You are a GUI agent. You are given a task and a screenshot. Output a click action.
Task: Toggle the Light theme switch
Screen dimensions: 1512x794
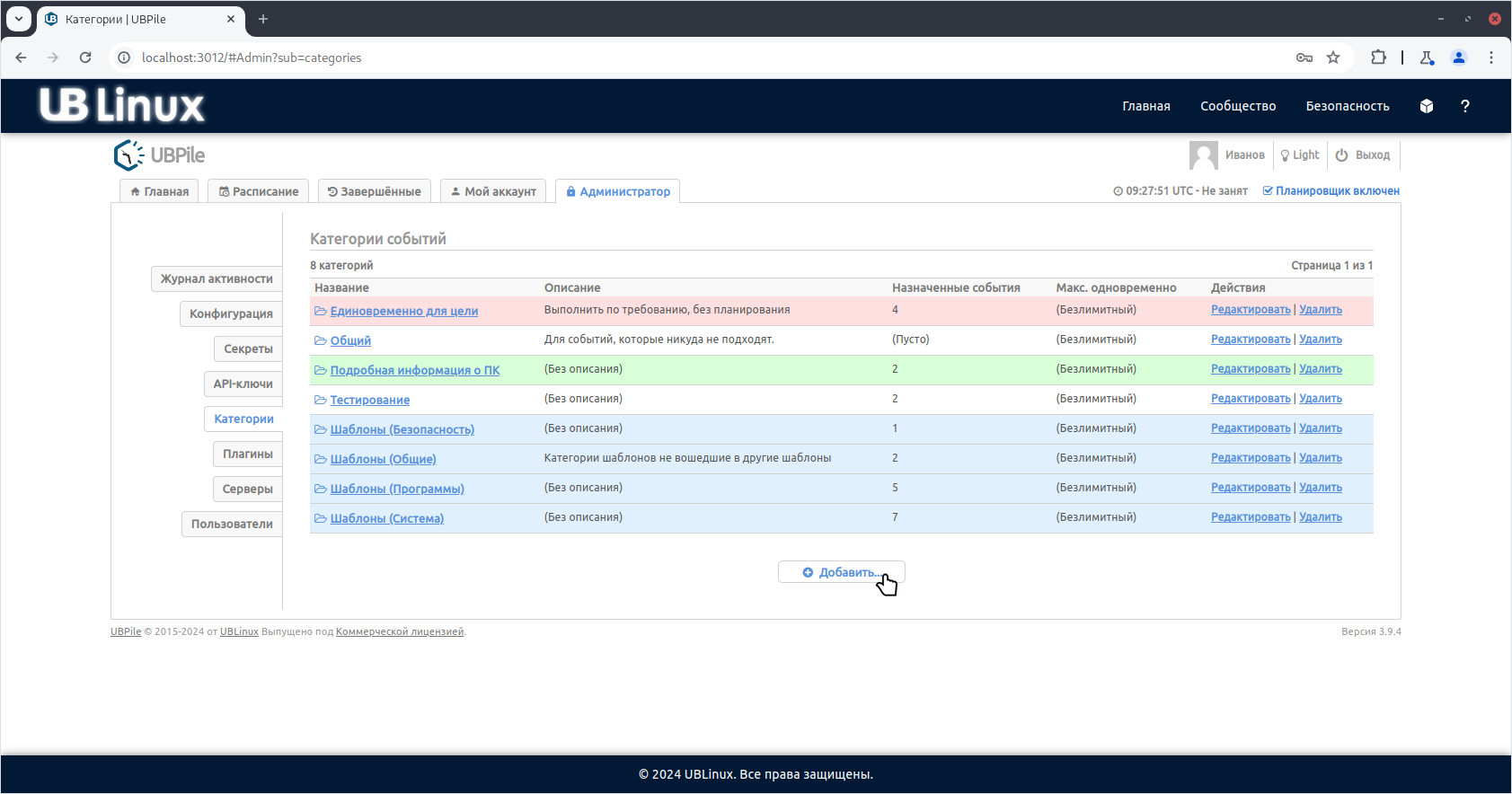point(1300,155)
